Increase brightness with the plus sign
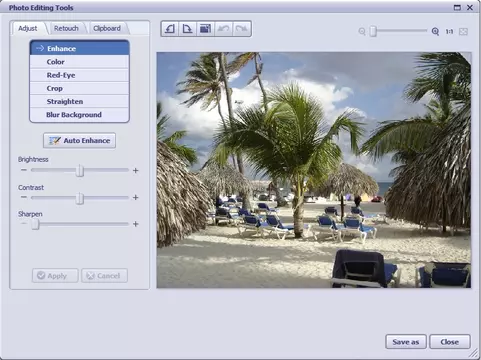This screenshot has height=360, width=481. pyautogui.click(x=136, y=171)
